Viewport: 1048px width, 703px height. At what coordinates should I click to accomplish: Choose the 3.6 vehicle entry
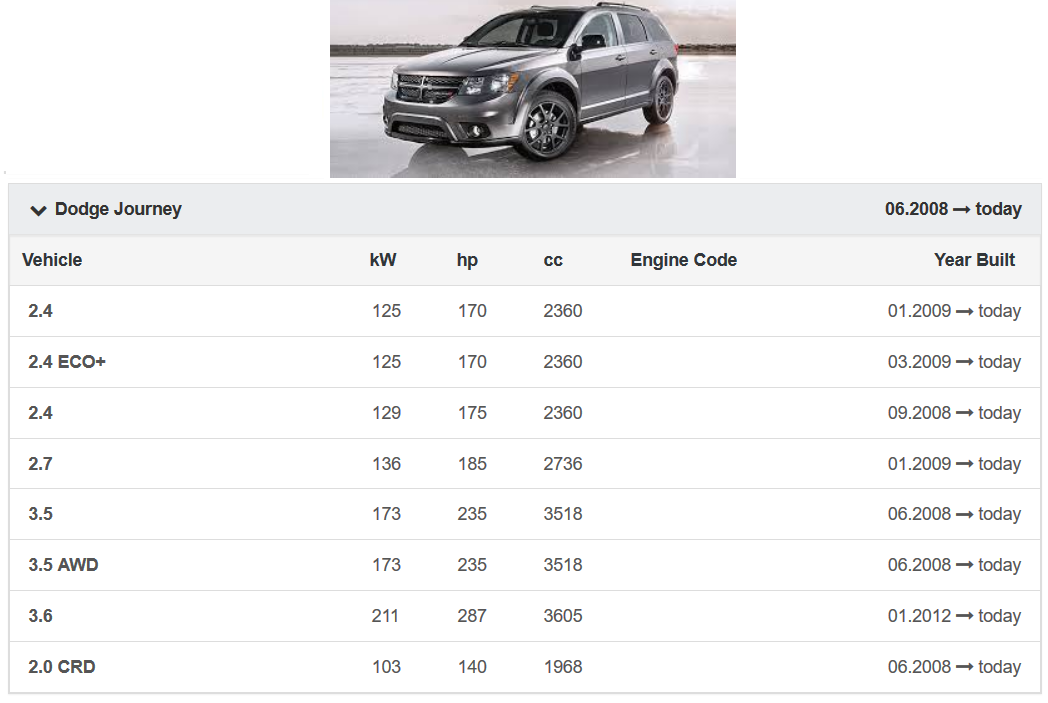tap(40, 616)
